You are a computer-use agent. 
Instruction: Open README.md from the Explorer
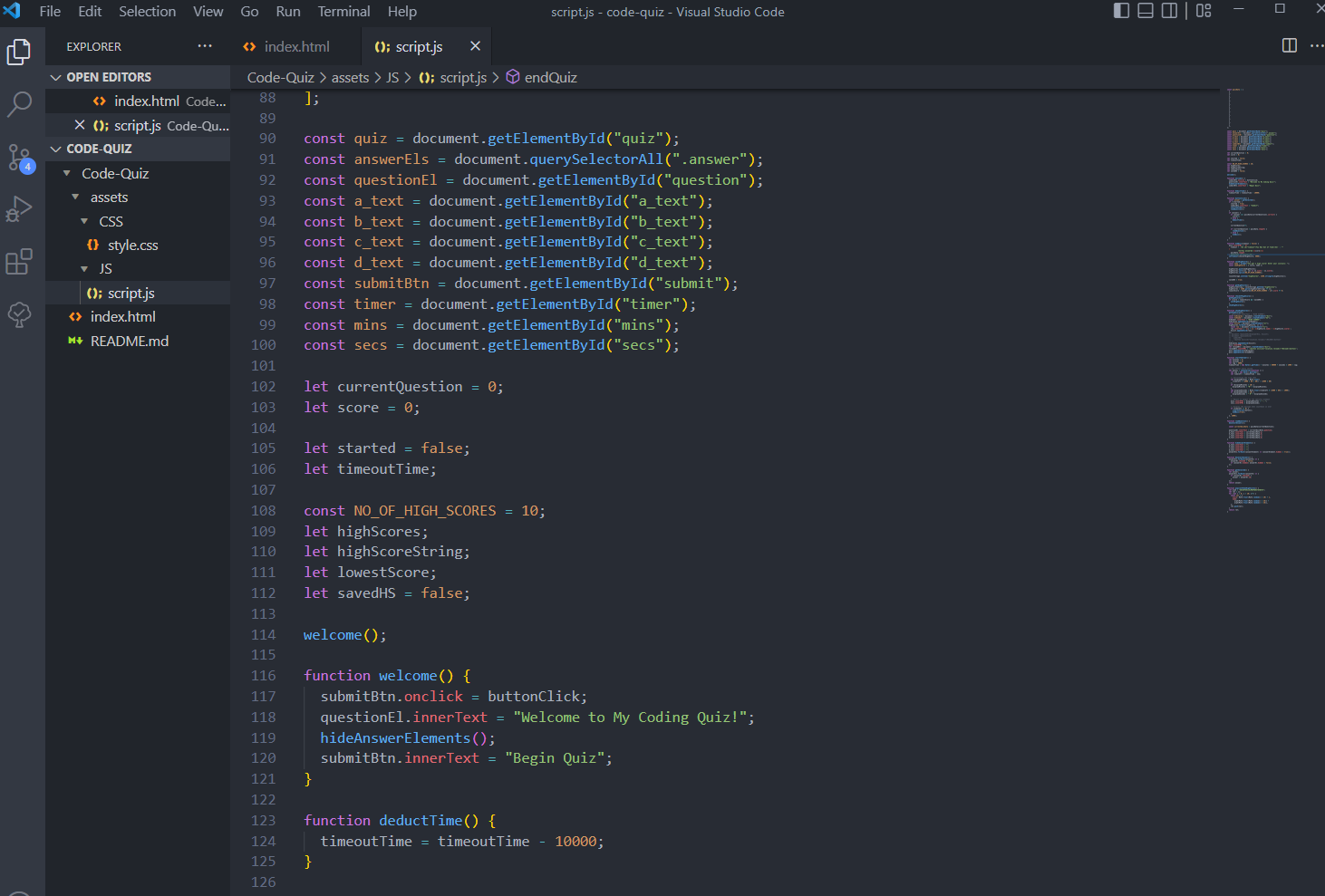click(x=130, y=341)
